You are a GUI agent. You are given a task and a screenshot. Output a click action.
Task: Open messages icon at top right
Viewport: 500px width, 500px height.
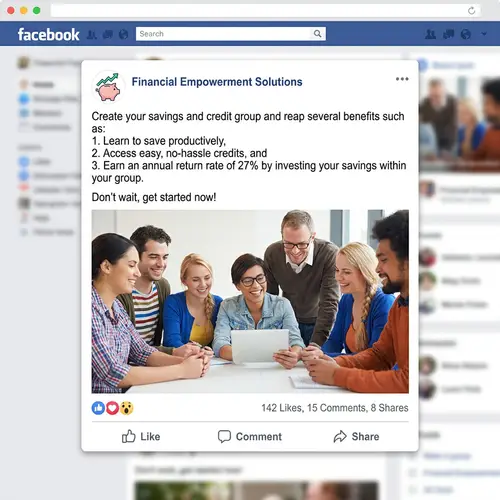pos(448,34)
